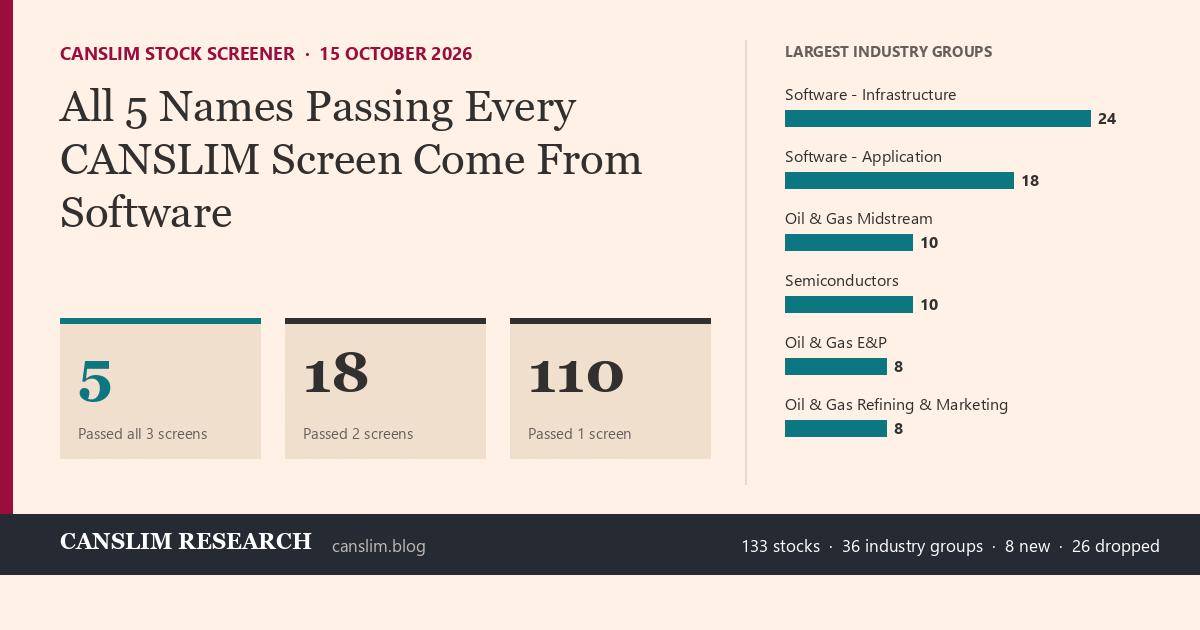Click the 'Passed 1 screen' caption
Screen dimensions: 1200x630
point(579,434)
